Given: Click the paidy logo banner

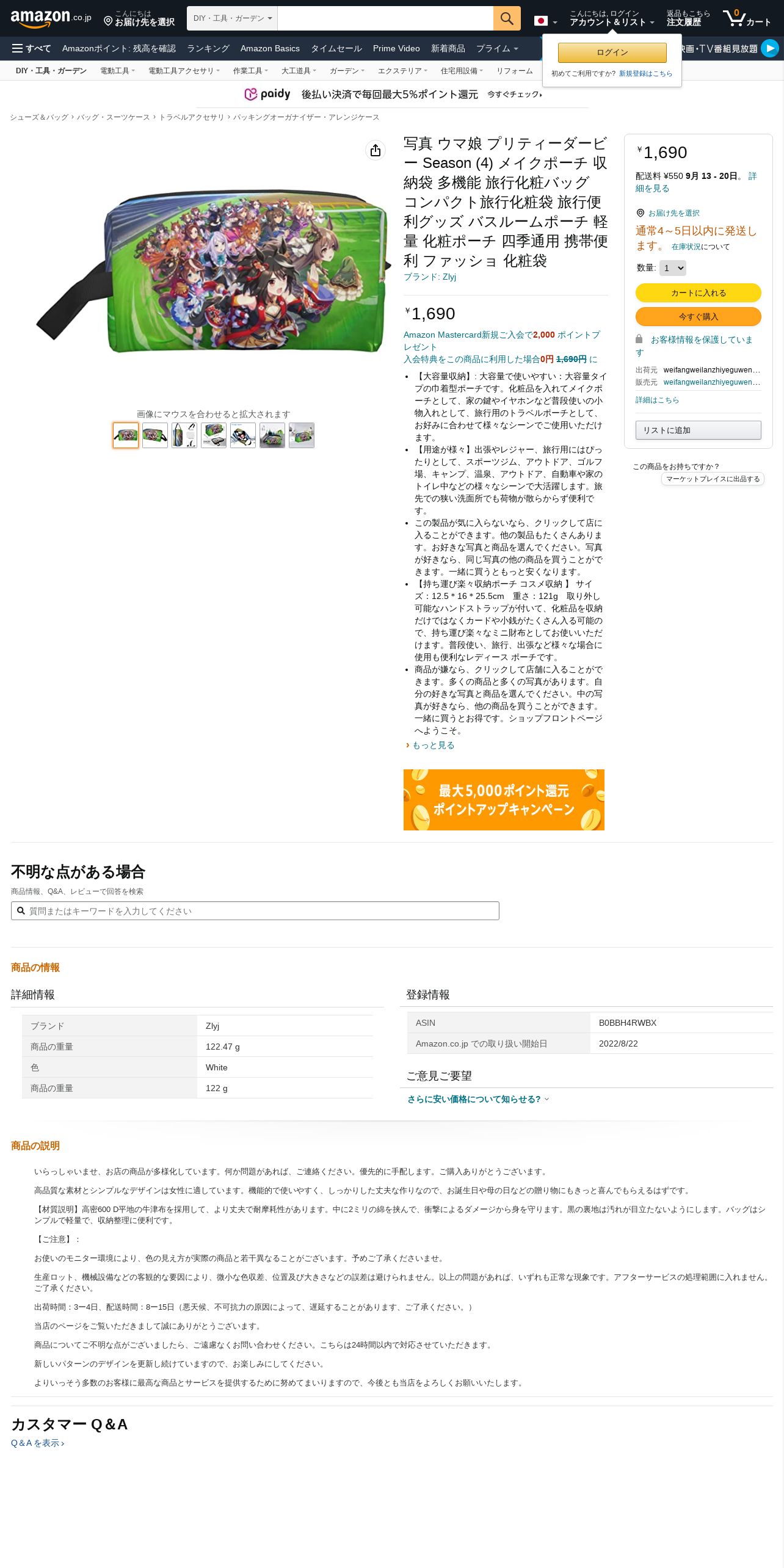Looking at the screenshot, I should pyautogui.click(x=267, y=94).
